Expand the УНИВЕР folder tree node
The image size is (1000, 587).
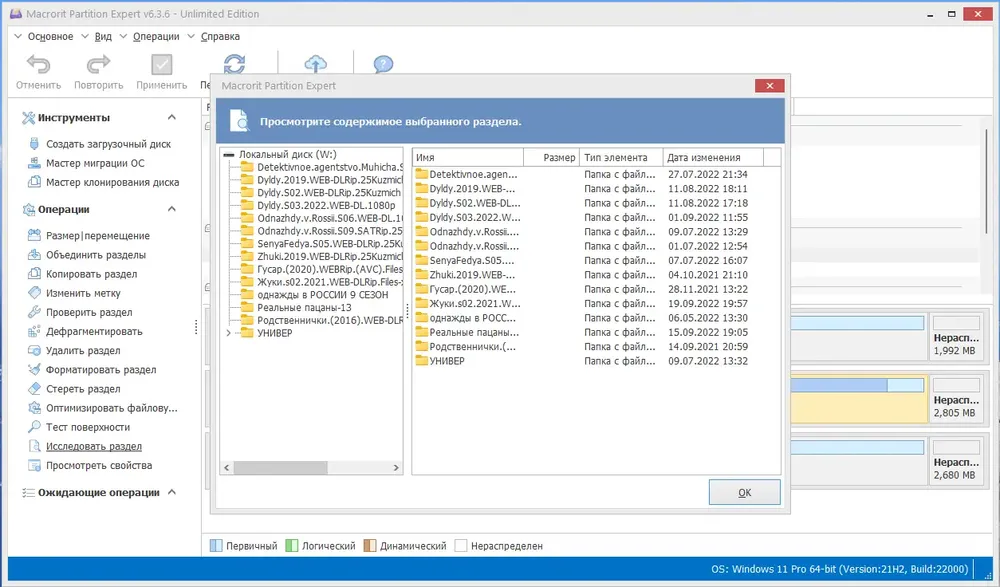point(228,333)
